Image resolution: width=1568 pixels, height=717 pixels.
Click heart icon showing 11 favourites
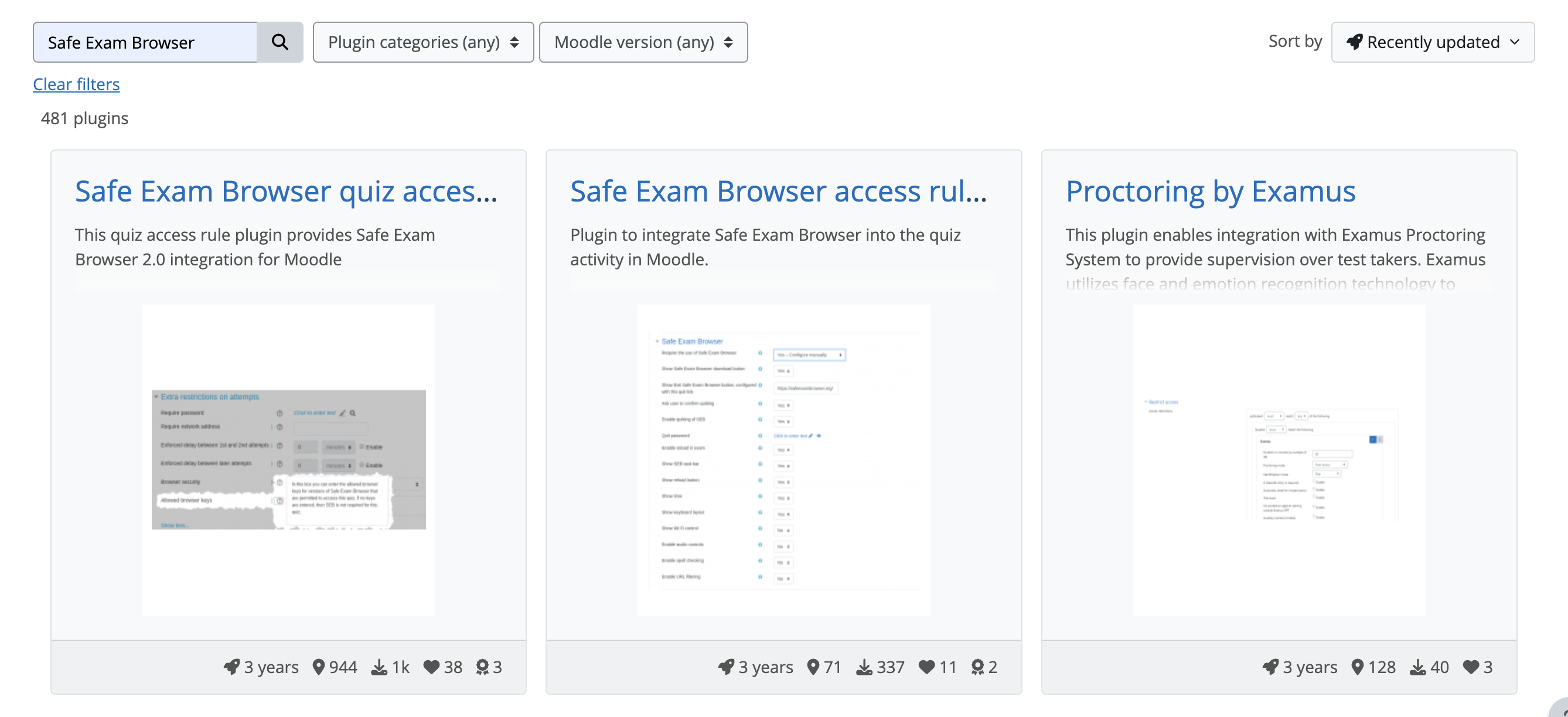pyautogui.click(x=926, y=667)
